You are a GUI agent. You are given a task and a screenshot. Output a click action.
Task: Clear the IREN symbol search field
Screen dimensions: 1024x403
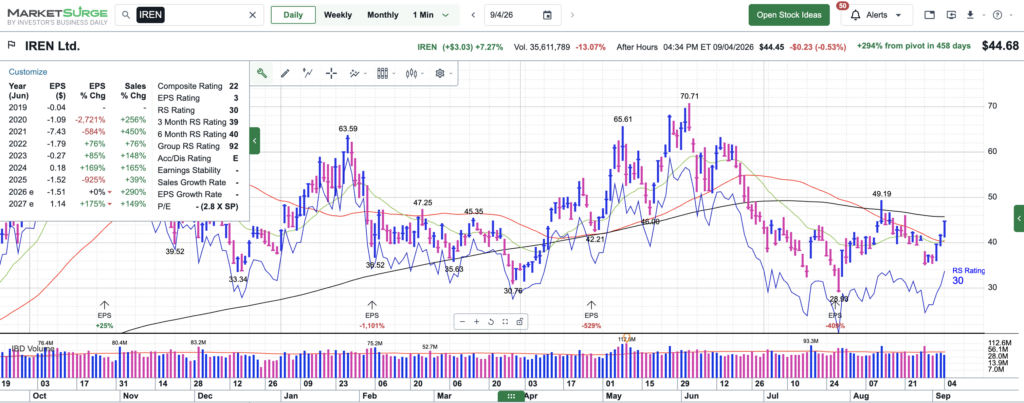coord(253,15)
